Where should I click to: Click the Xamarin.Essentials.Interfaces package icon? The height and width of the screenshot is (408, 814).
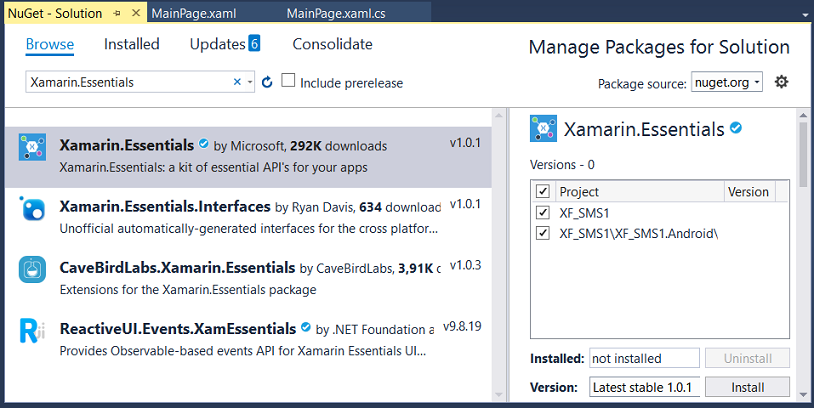[x=32, y=208]
